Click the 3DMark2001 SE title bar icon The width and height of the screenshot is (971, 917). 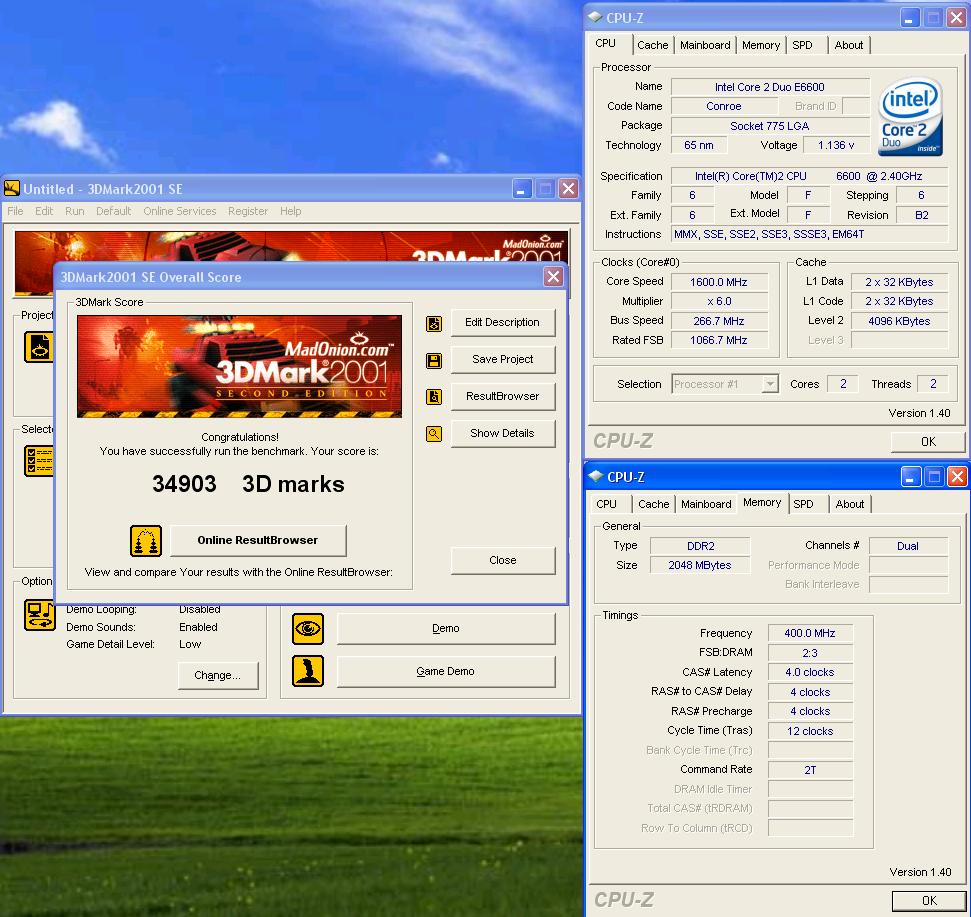tap(11, 188)
